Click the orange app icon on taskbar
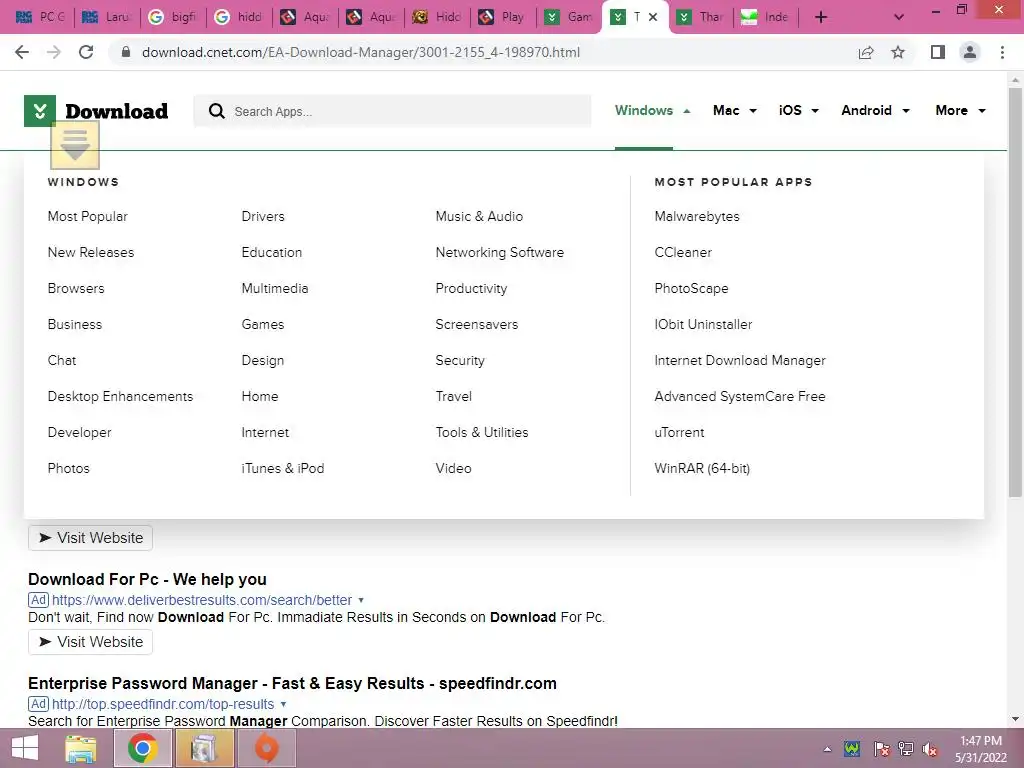Image resolution: width=1024 pixels, height=768 pixels. click(x=266, y=748)
